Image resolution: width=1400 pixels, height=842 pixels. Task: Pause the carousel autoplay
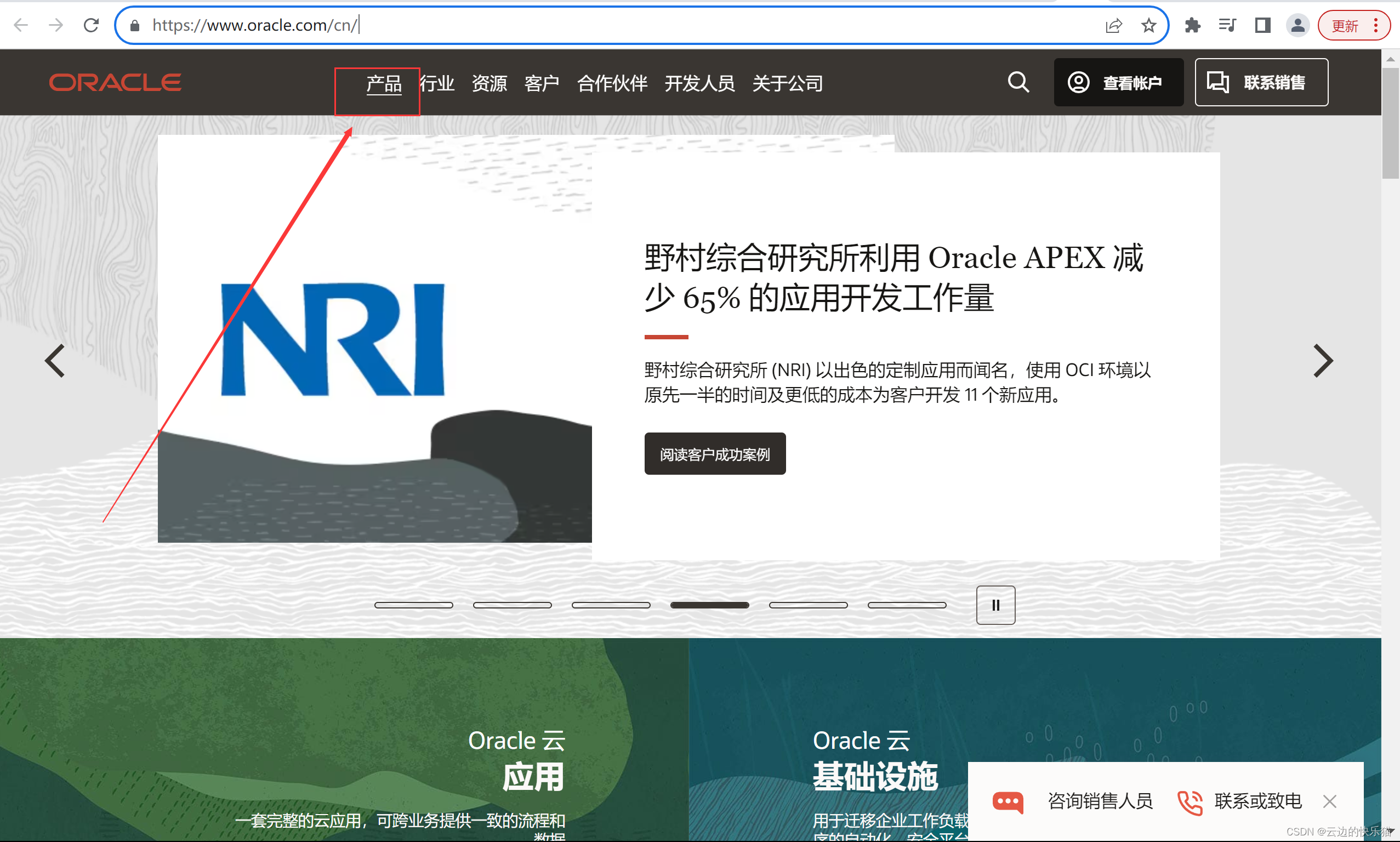[995, 605]
